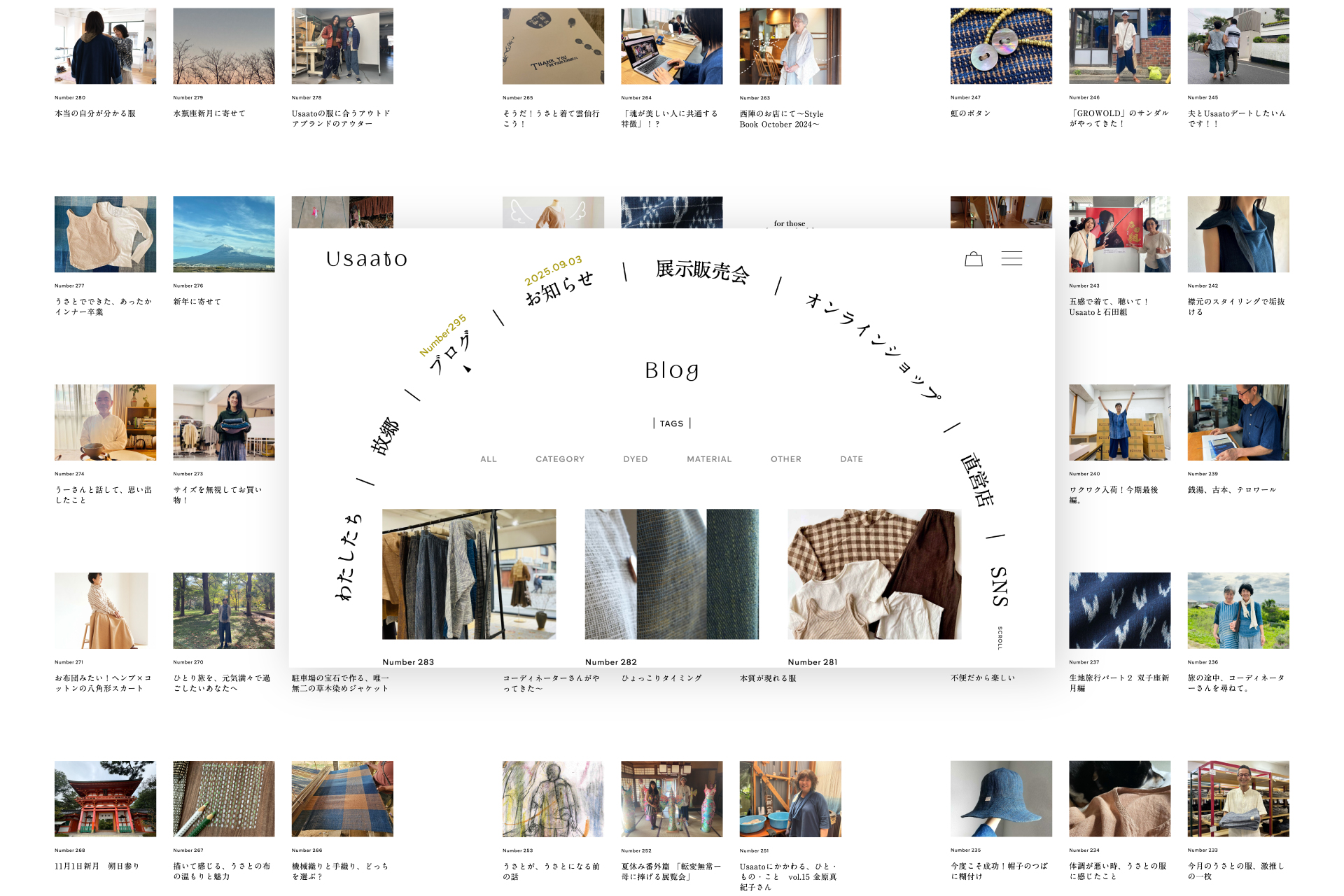The width and height of the screenshot is (1344, 896).
Task: Expand the DYED tag filter
Action: tap(635, 459)
